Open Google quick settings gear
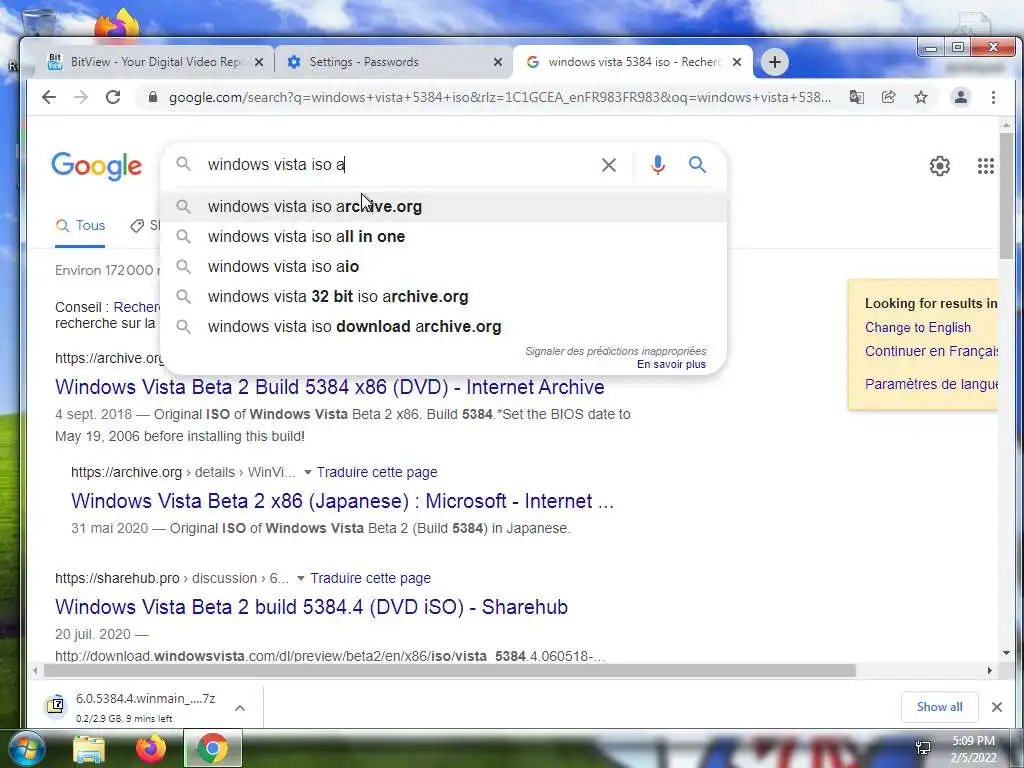Image resolution: width=1024 pixels, height=768 pixels. [940, 166]
